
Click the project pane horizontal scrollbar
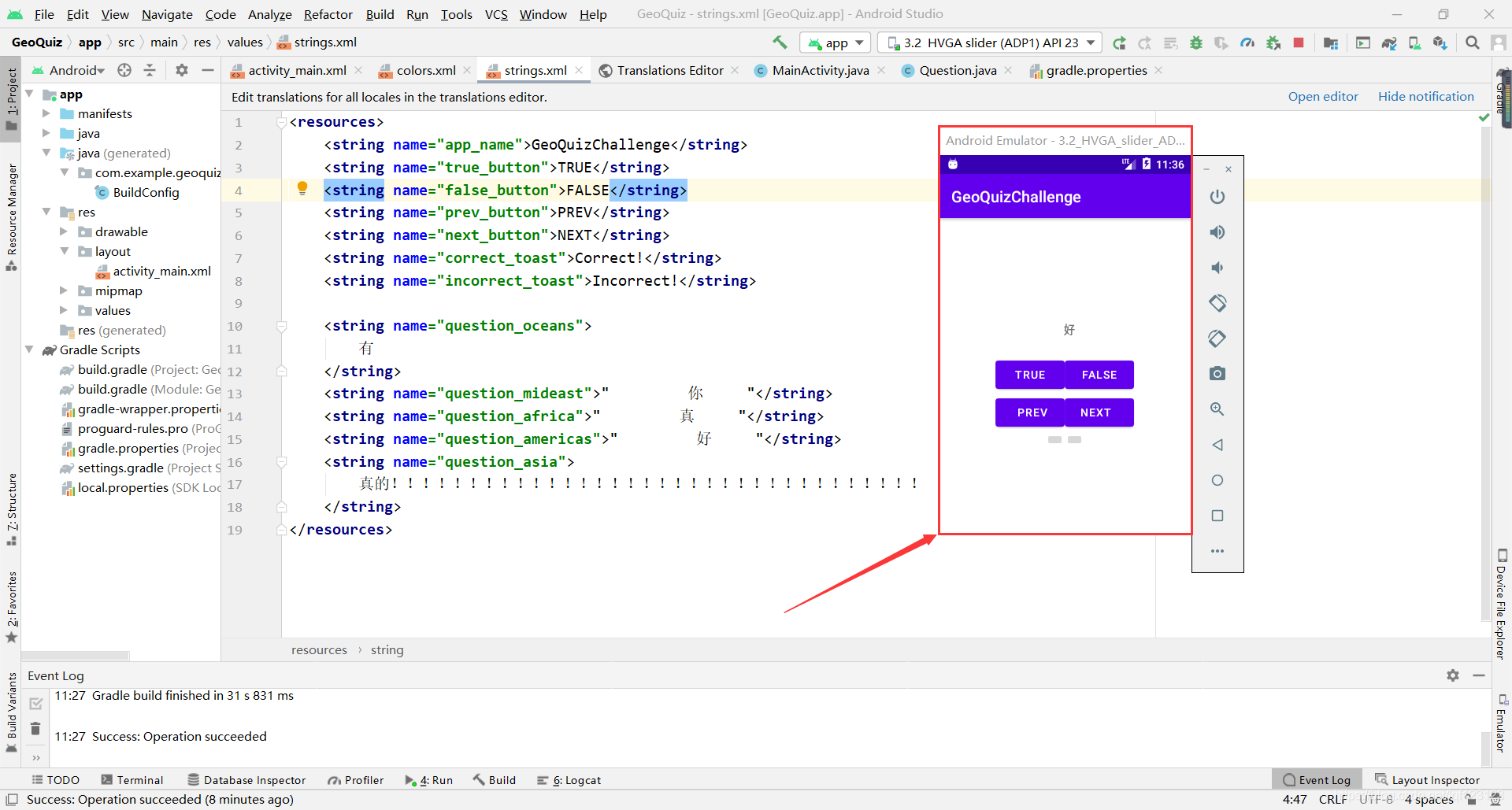[76, 654]
